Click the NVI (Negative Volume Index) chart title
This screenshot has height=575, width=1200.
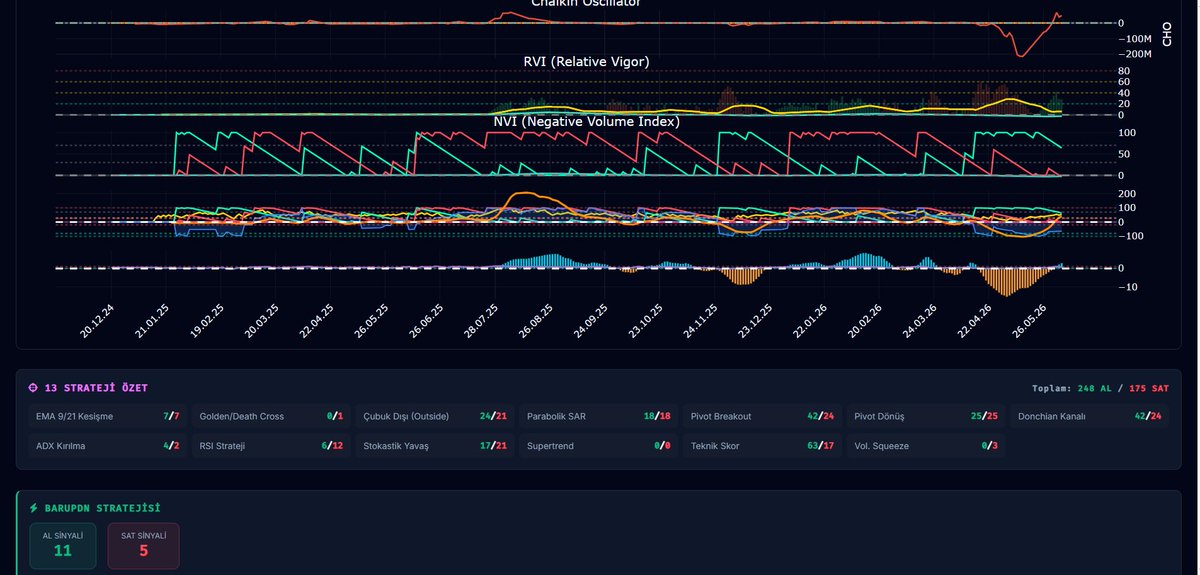click(586, 121)
